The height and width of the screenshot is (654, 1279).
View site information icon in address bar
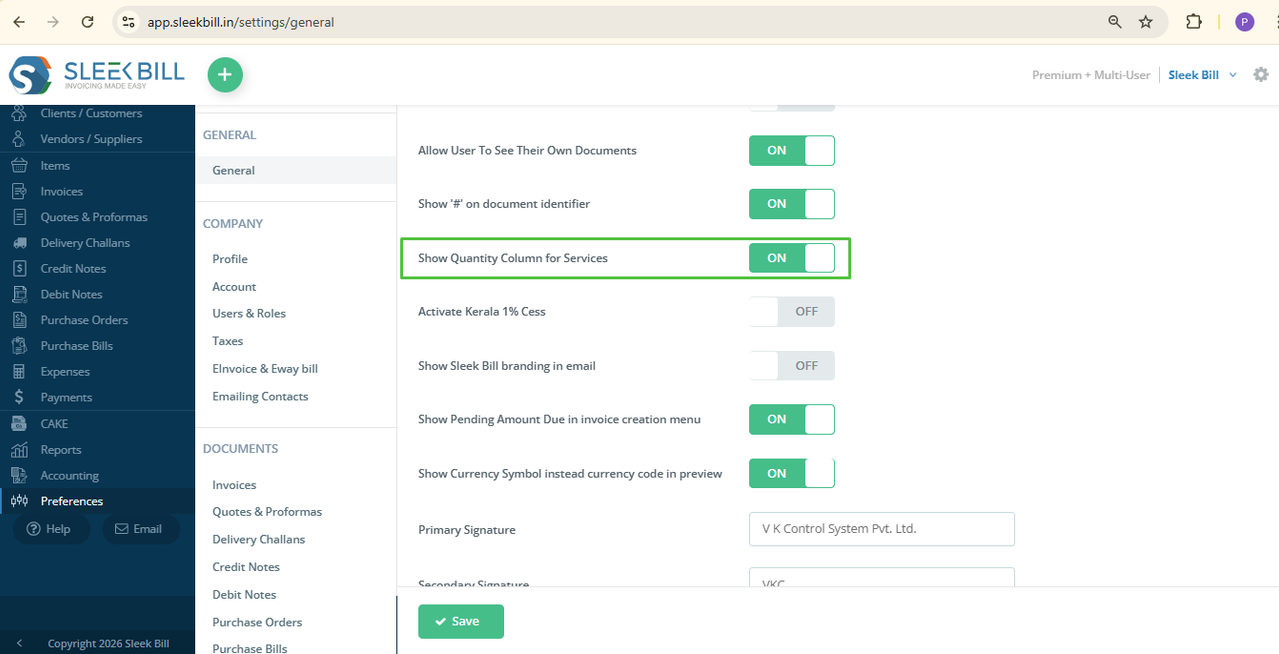[x=127, y=21]
